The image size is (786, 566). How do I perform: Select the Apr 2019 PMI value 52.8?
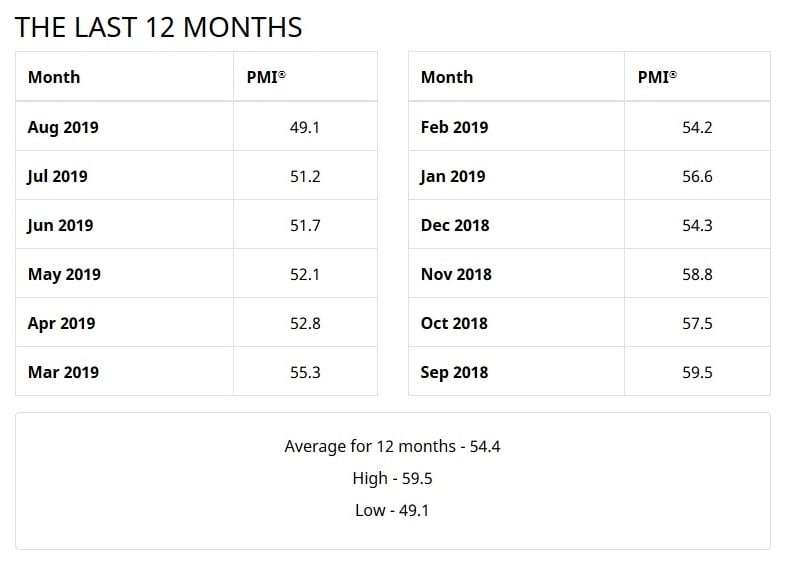305,323
